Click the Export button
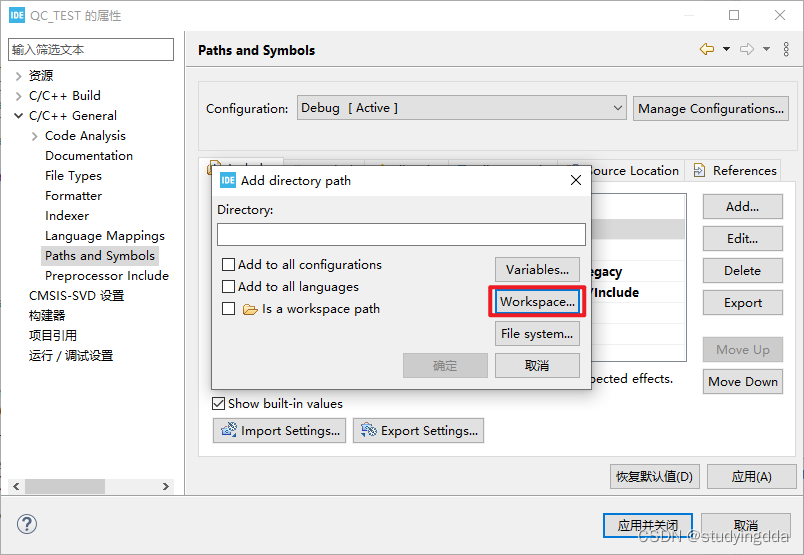 pos(742,303)
